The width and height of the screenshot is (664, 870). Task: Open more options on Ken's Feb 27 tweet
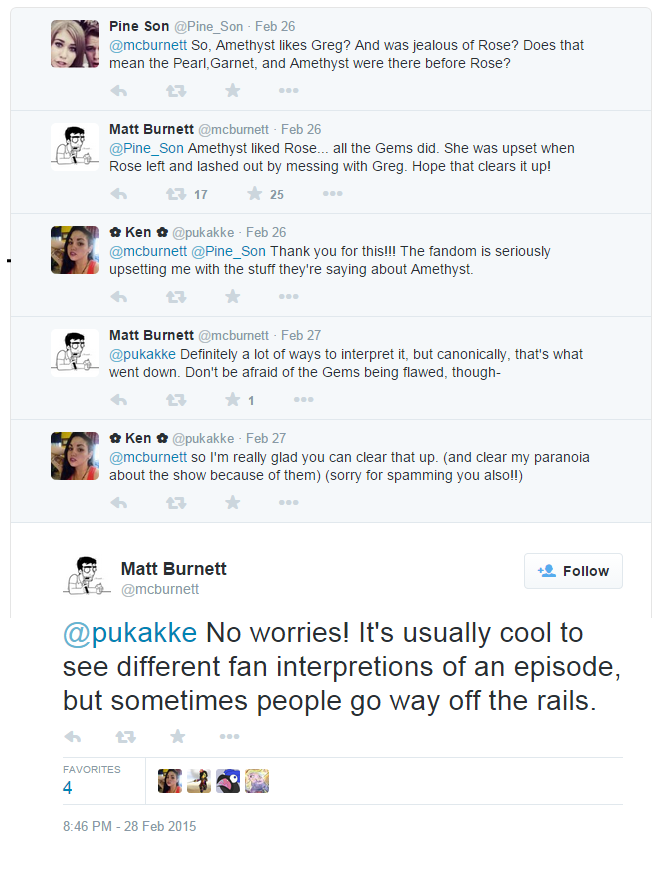coord(289,503)
